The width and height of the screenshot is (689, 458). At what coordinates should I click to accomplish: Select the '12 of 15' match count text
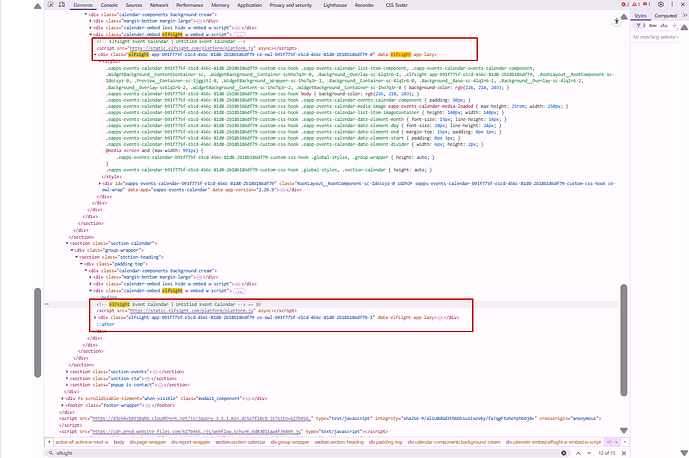(x=606, y=453)
